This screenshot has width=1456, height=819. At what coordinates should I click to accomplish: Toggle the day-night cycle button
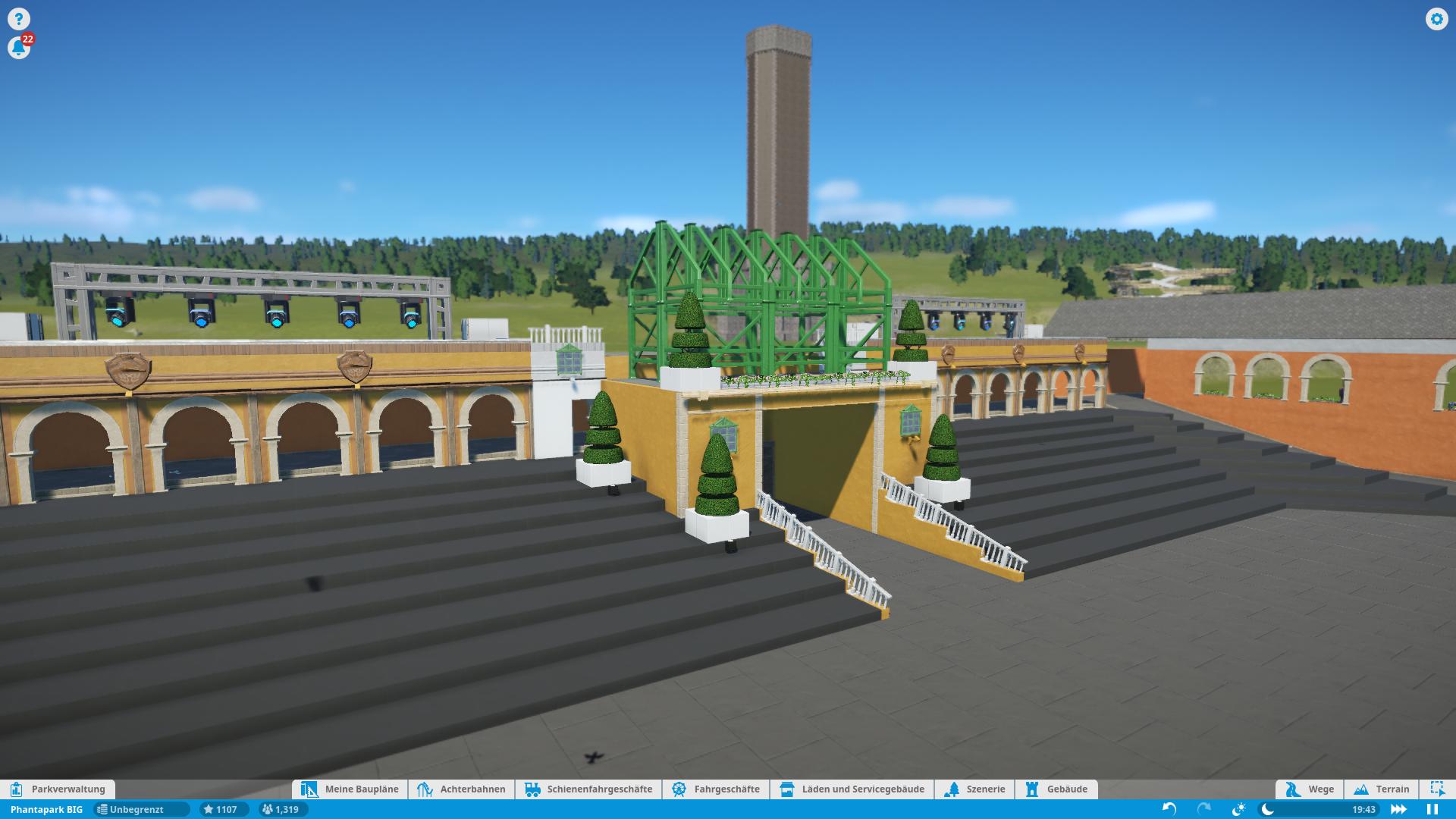[x=1238, y=809]
